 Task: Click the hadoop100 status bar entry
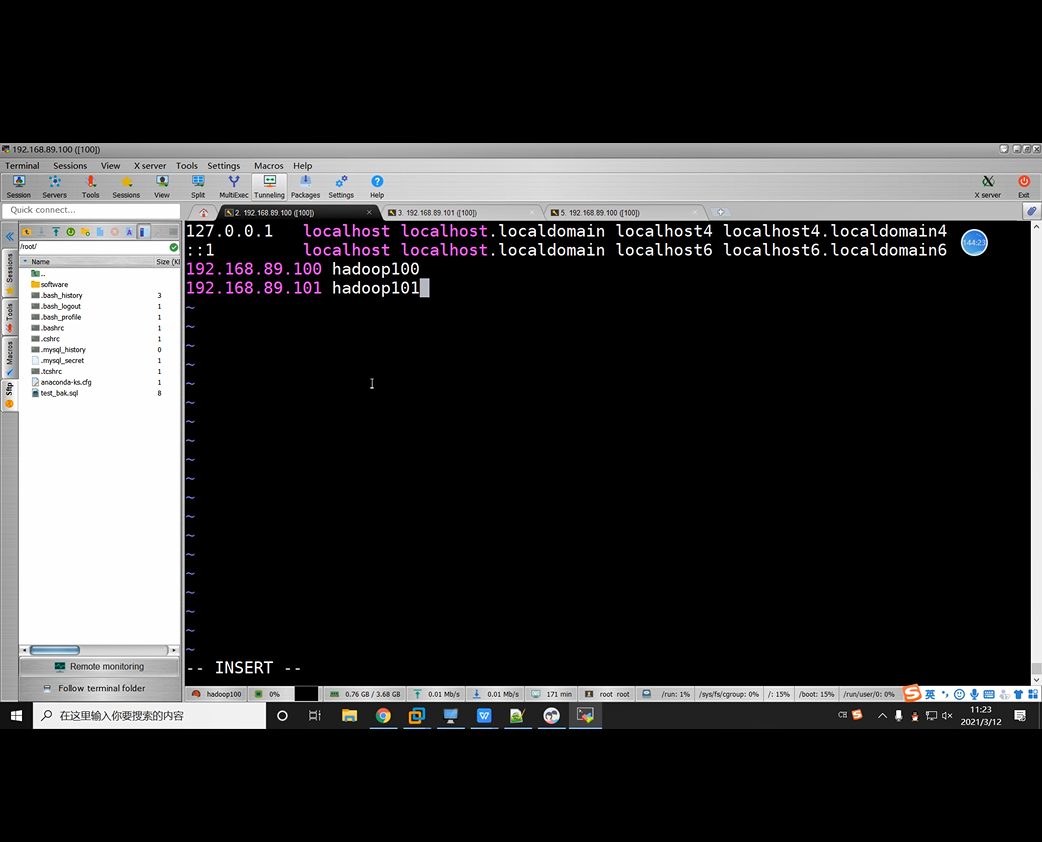(217, 694)
